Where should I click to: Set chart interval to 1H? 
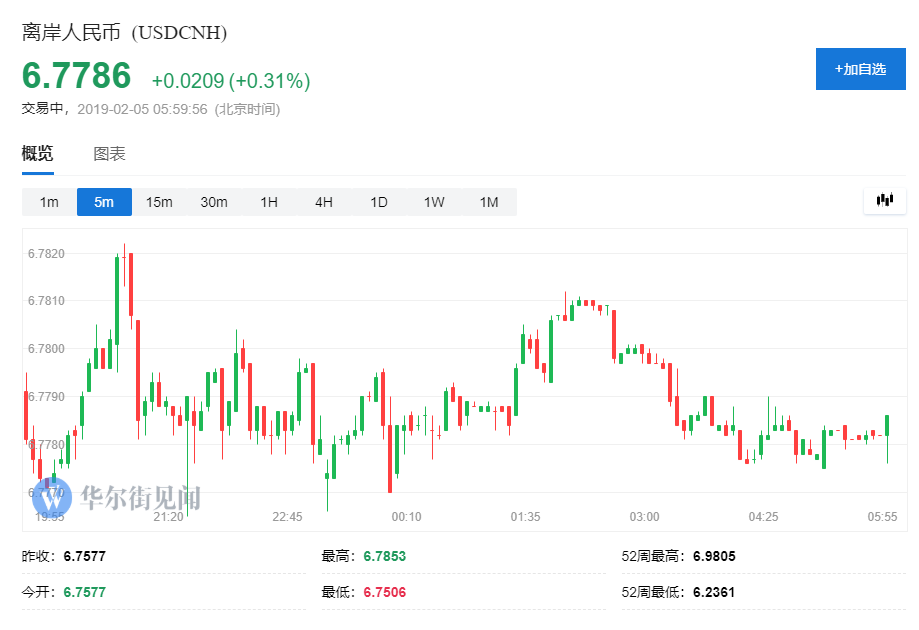click(x=269, y=202)
